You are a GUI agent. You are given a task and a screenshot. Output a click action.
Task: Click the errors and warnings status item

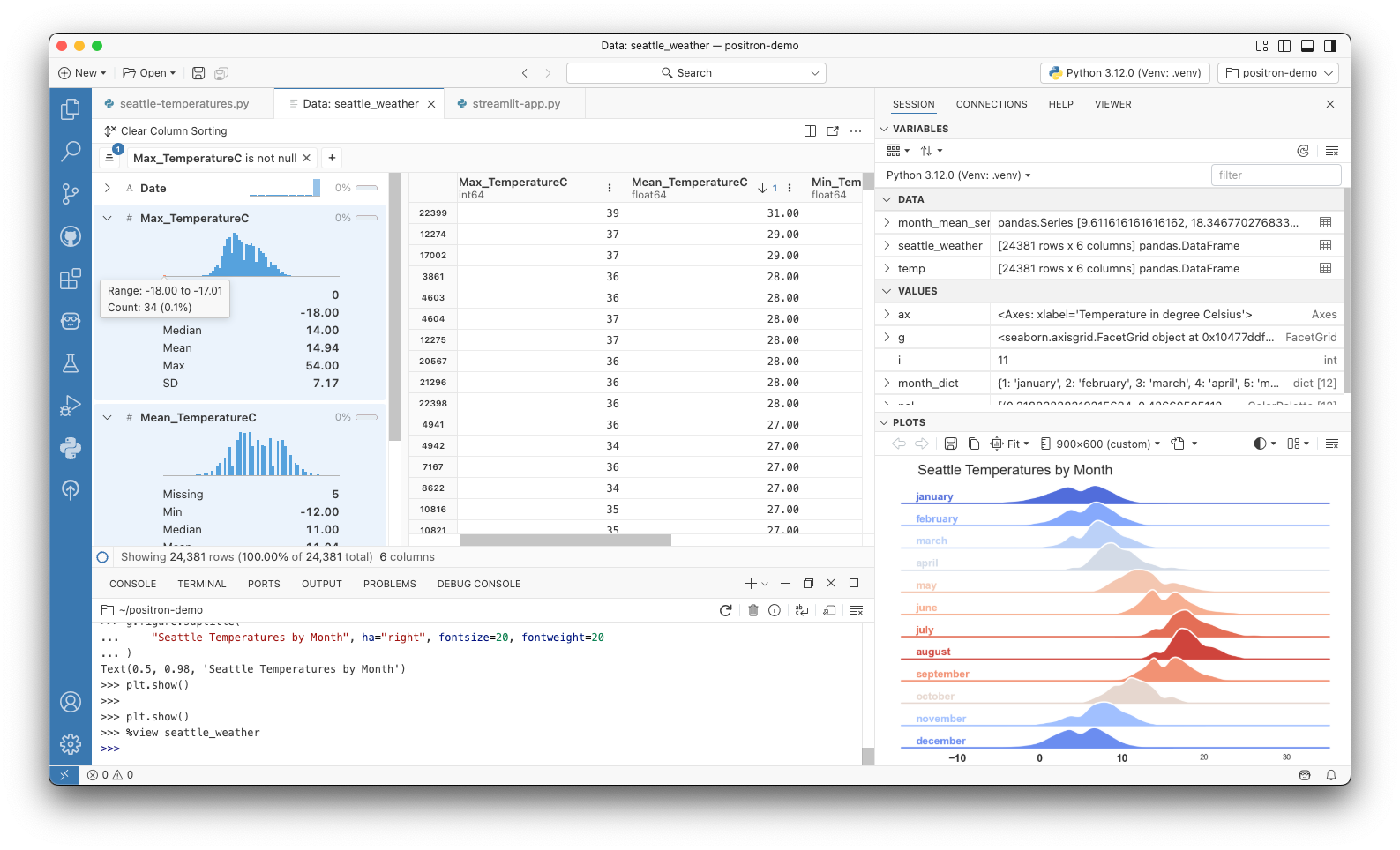(110, 775)
